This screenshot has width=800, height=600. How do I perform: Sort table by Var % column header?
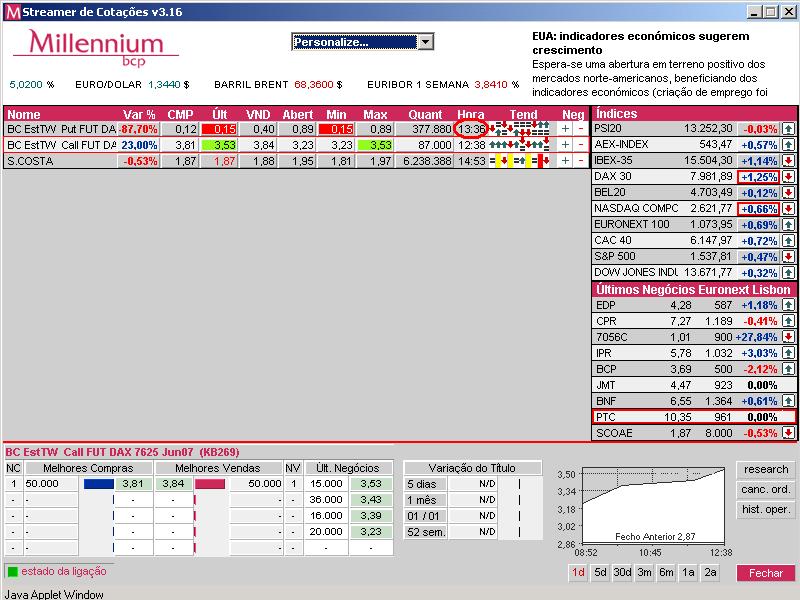click(x=139, y=114)
